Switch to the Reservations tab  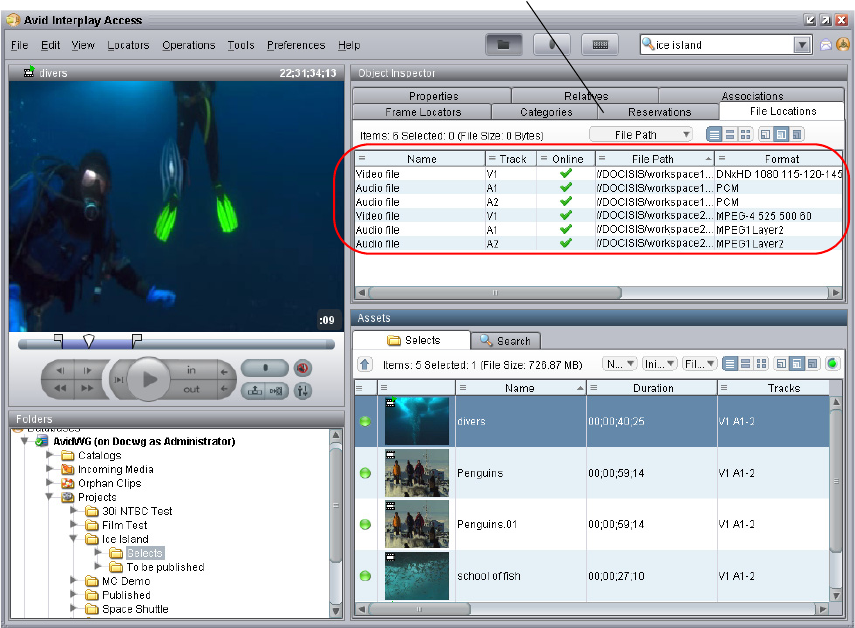point(659,112)
